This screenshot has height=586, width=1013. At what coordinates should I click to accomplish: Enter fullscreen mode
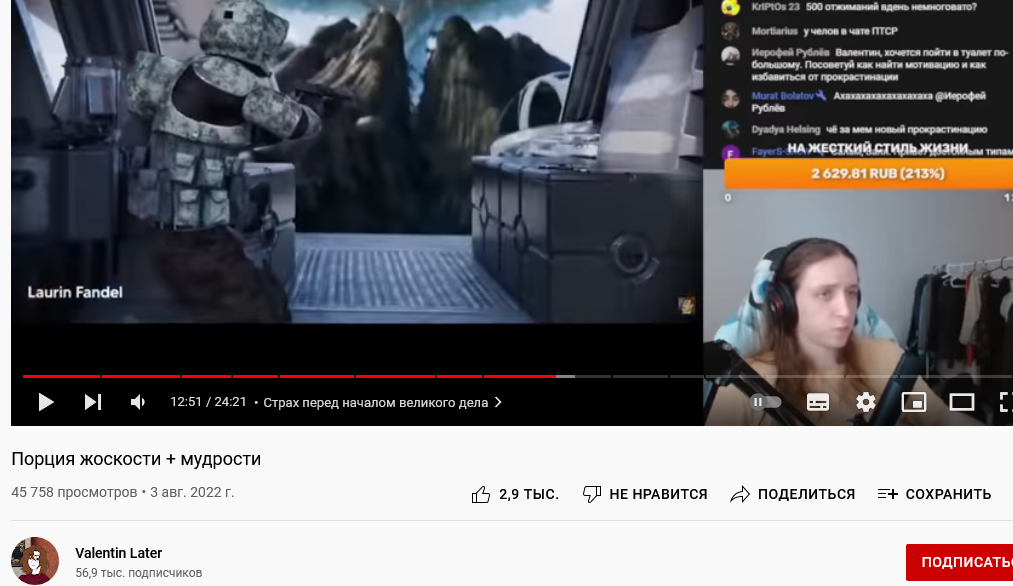coord(1005,403)
